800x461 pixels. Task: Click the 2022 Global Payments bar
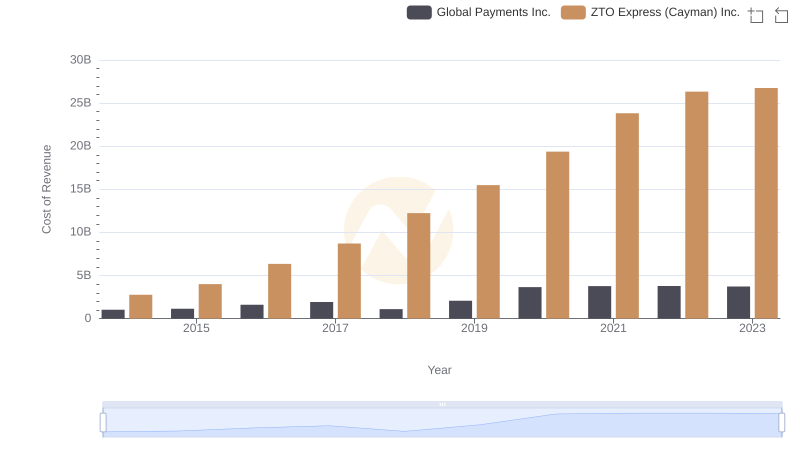(x=669, y=302)
